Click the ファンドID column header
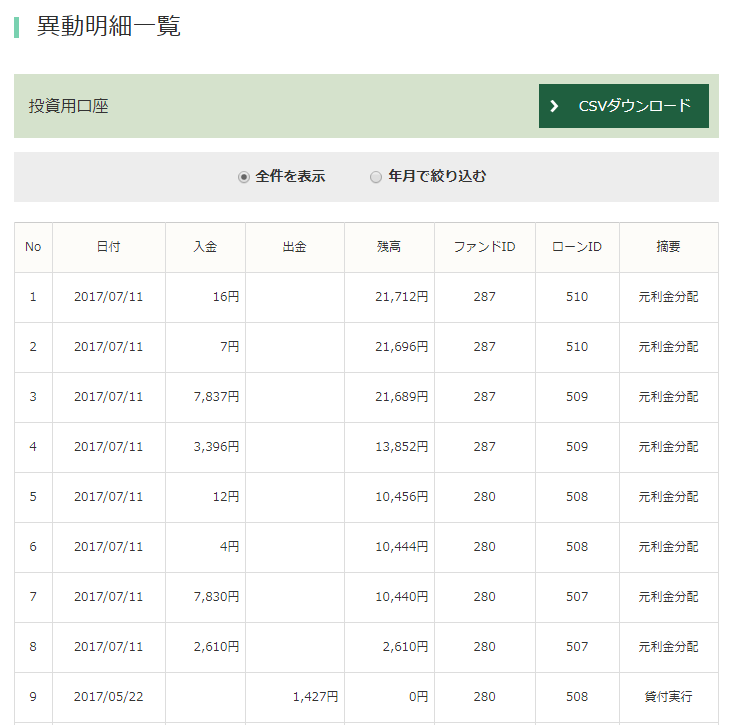 pos(484,247)
